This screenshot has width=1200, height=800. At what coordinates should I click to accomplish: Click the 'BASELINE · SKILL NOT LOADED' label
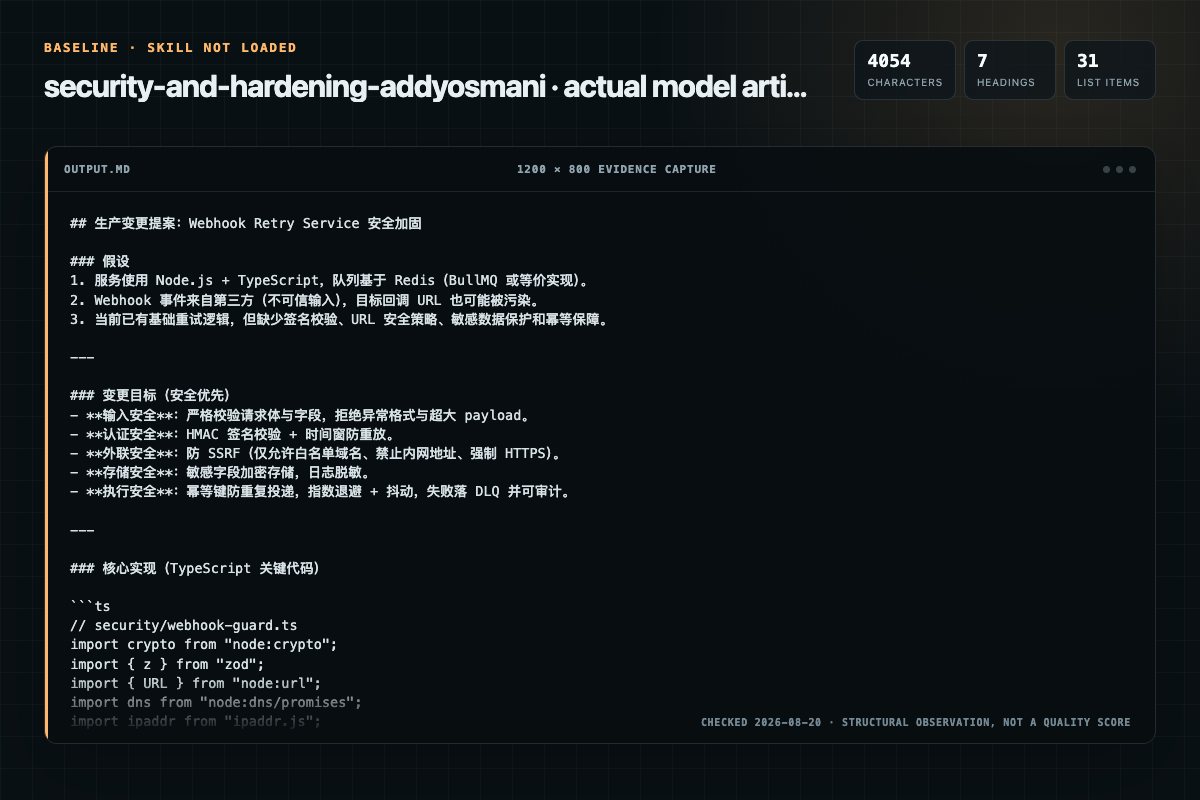(170, 47)
